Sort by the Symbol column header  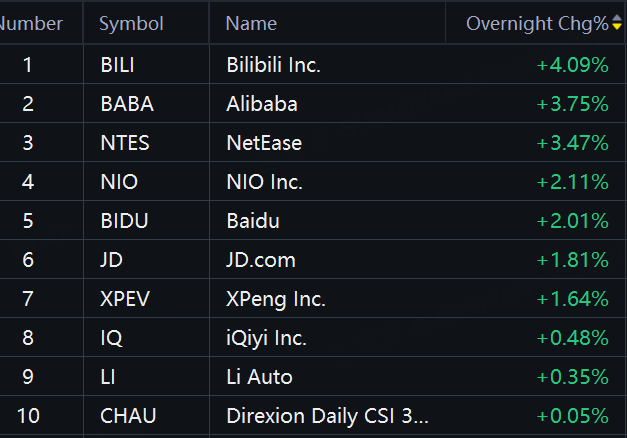tap(131, 23)
